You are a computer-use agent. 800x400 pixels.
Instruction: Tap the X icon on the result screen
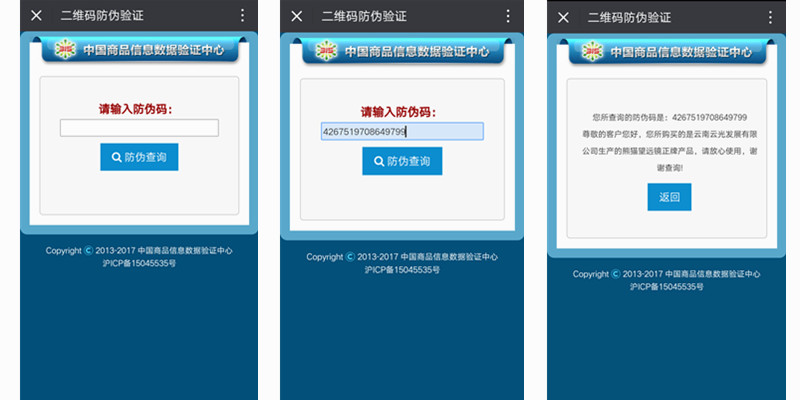click(x=563, y=17)
